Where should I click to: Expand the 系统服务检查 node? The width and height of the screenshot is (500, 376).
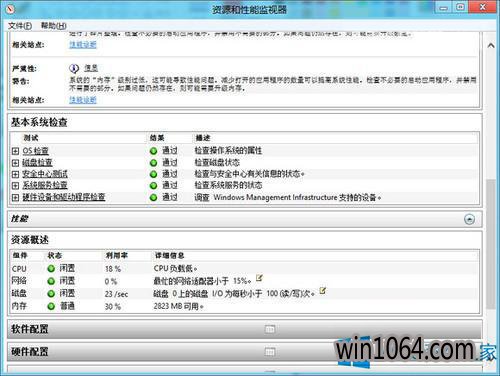click(x=15, y=185)
